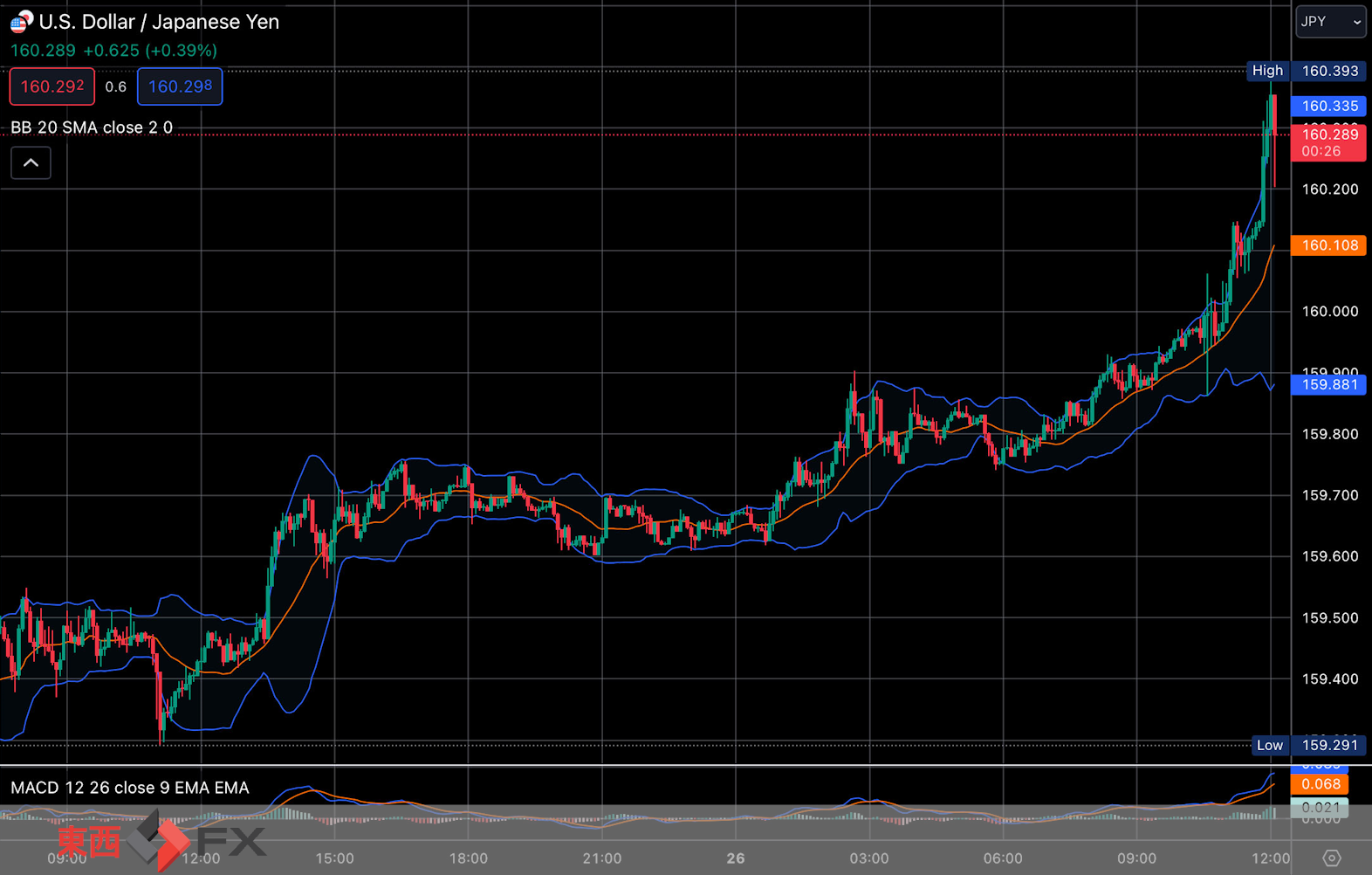The image size is (1372, 875).
Task: Click the orange 160.108 basis price tag
Action: tap(1329, 245)
